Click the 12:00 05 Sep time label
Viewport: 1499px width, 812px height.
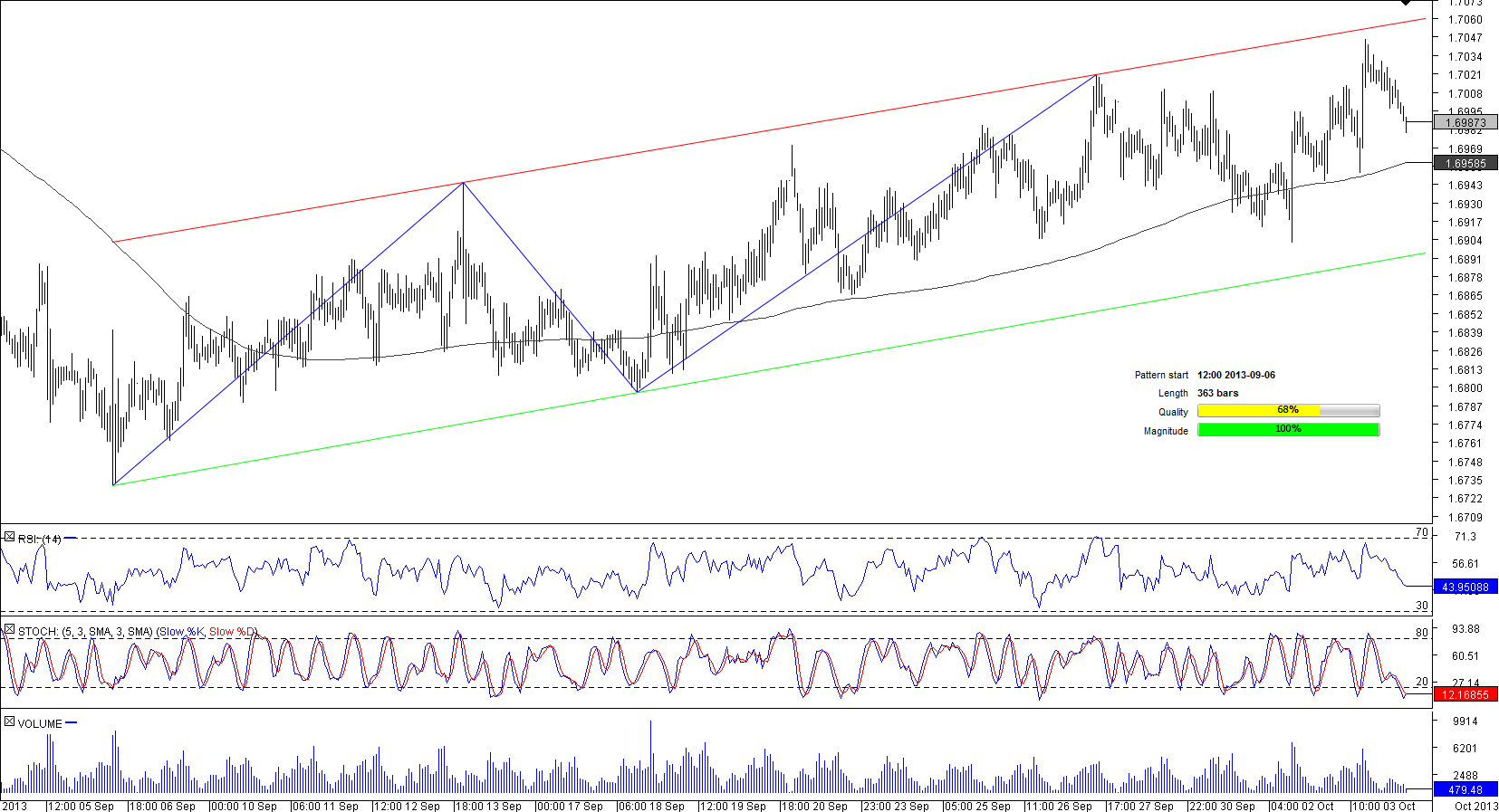coord(81,807)
